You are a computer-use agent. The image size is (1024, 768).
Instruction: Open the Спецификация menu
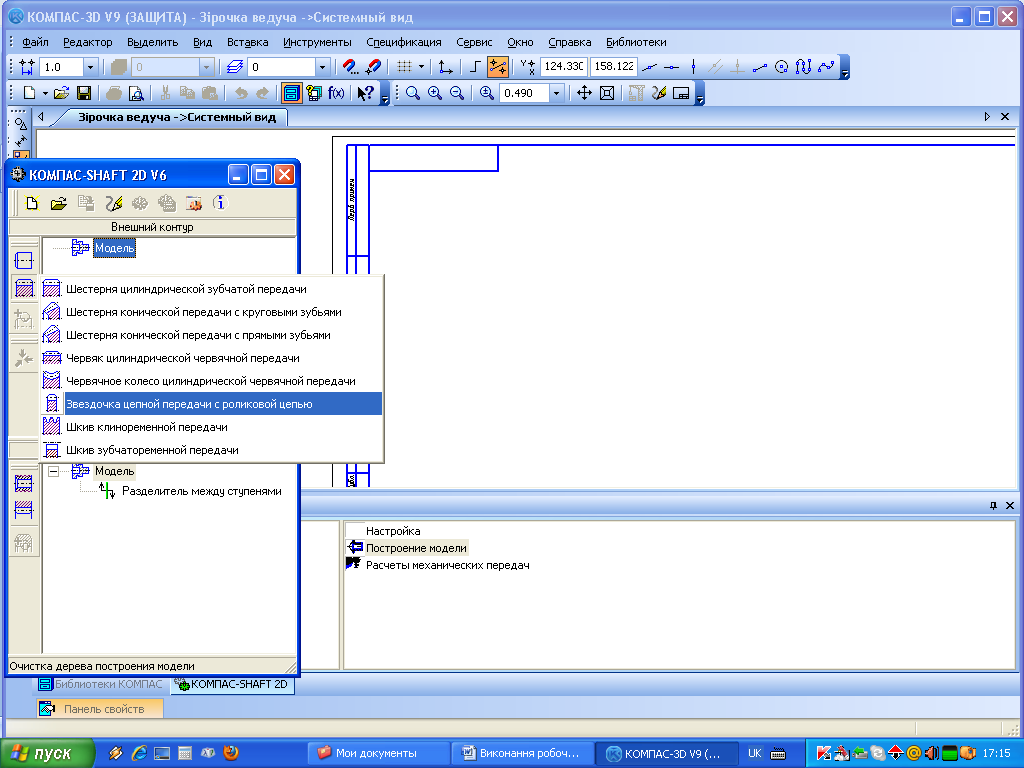point(404,42)
